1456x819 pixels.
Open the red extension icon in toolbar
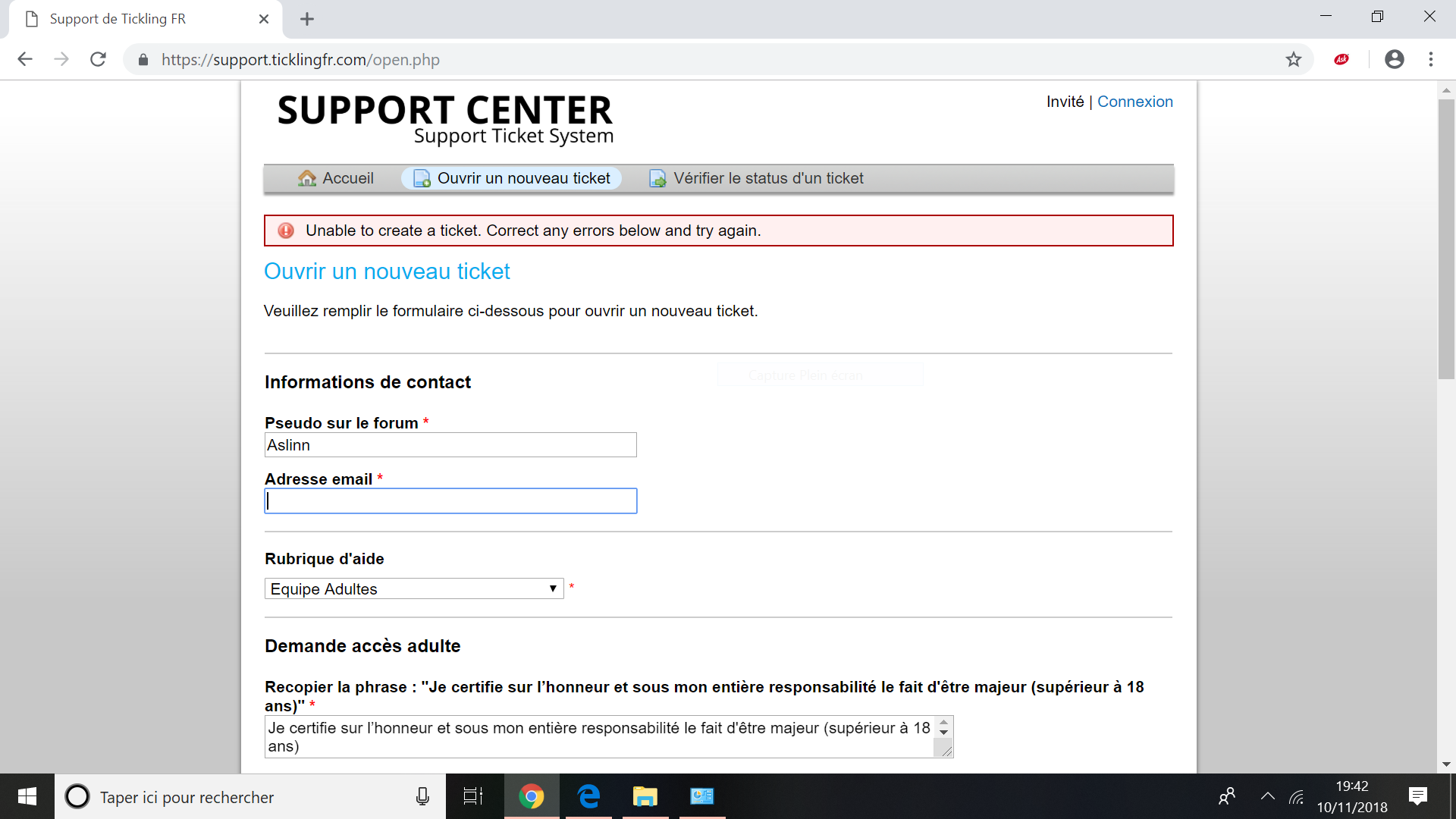click(1341, 59)
